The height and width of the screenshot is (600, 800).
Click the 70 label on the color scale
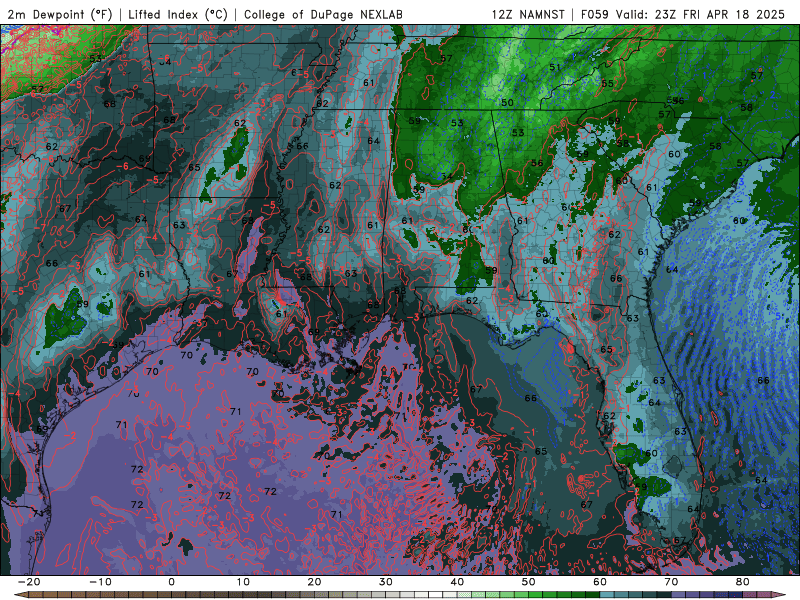pyautogui.click(x=671, y=582)
